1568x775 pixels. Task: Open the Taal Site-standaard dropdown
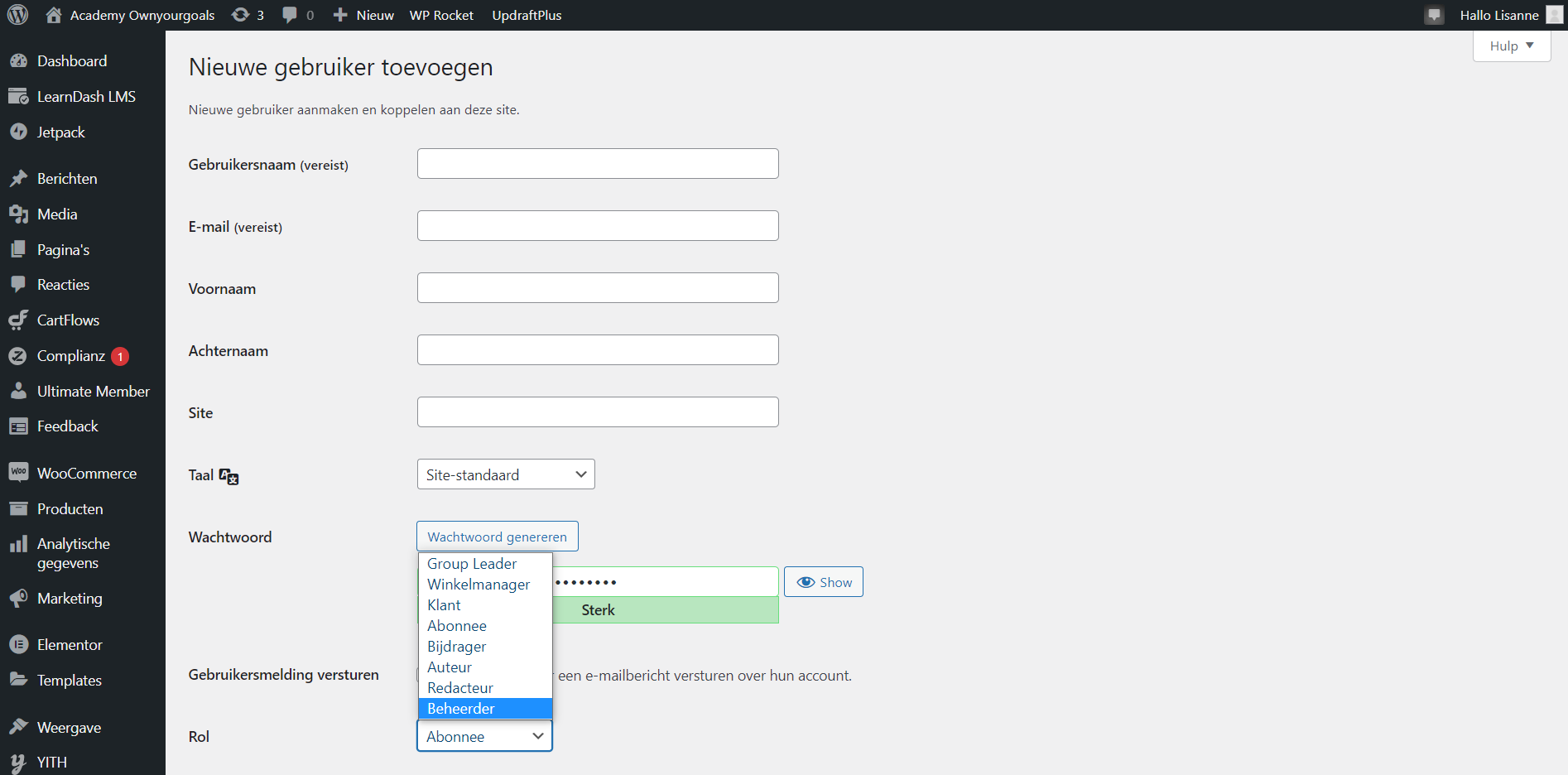pyautogui.click(x=506, y=474)
